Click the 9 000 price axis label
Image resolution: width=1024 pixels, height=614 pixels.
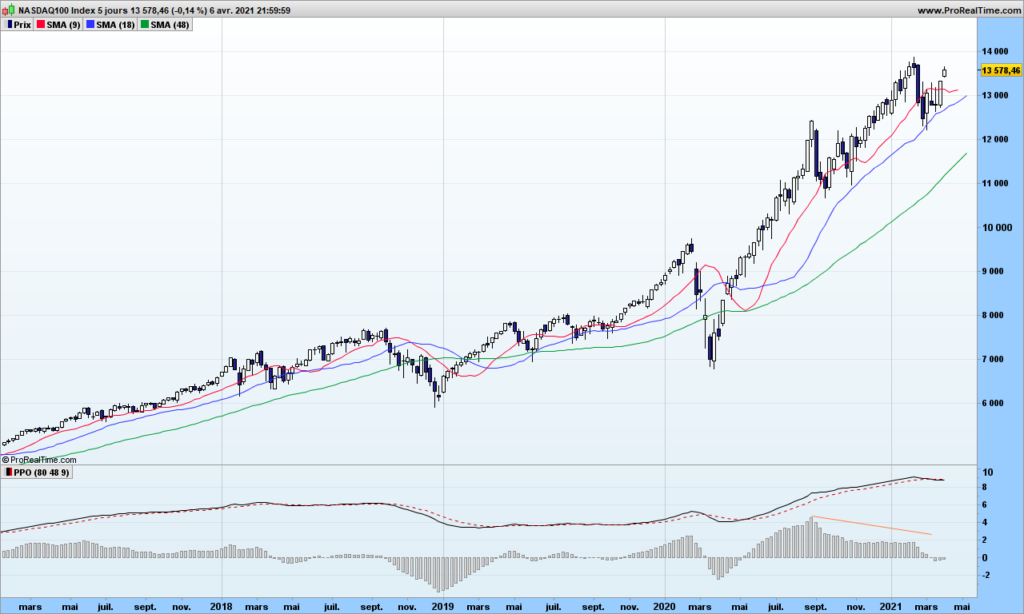[x=993, y=272]
